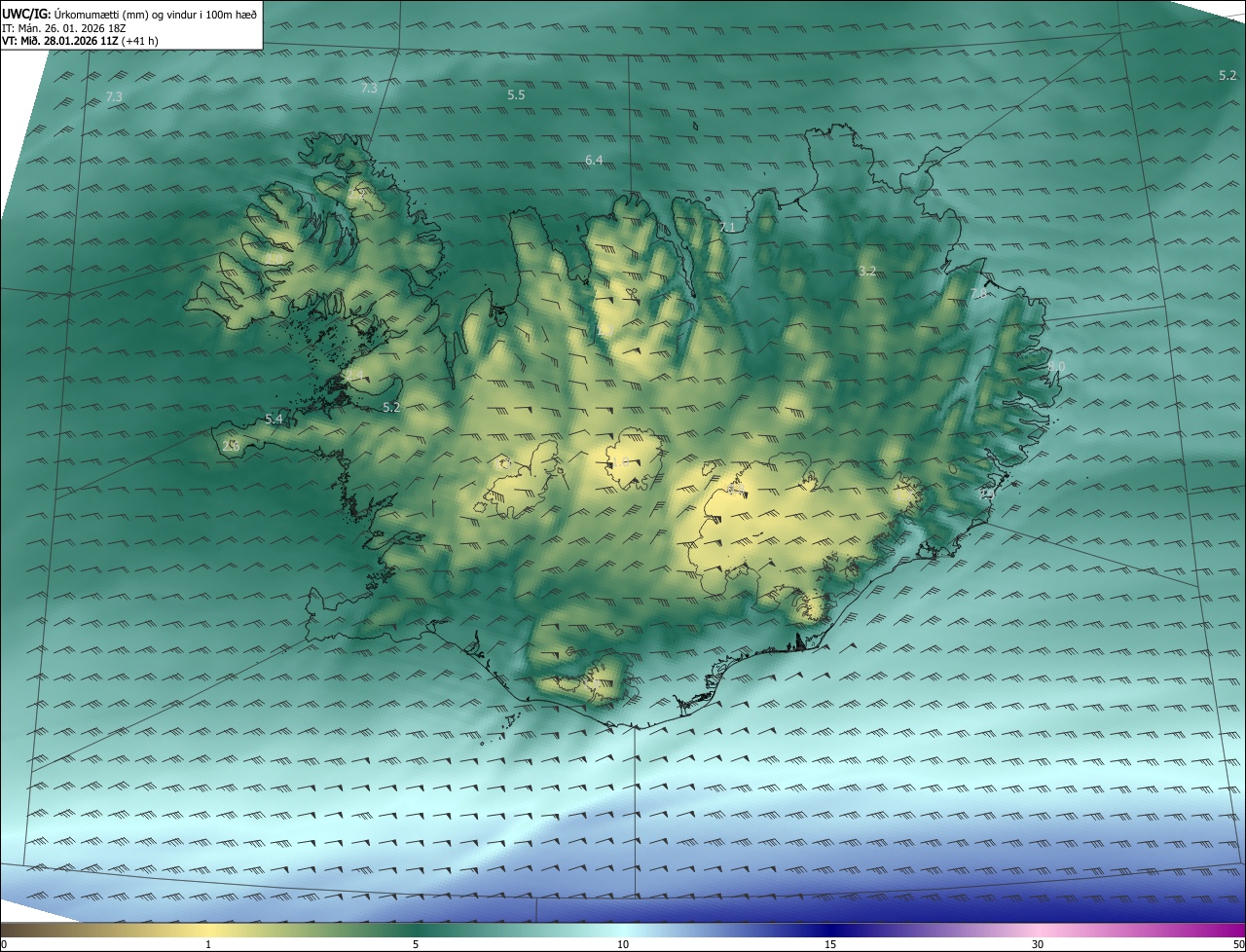The image size is (1246, 952).
Task: Click the 15 tick label on the color scale
Action: (830, 944)
